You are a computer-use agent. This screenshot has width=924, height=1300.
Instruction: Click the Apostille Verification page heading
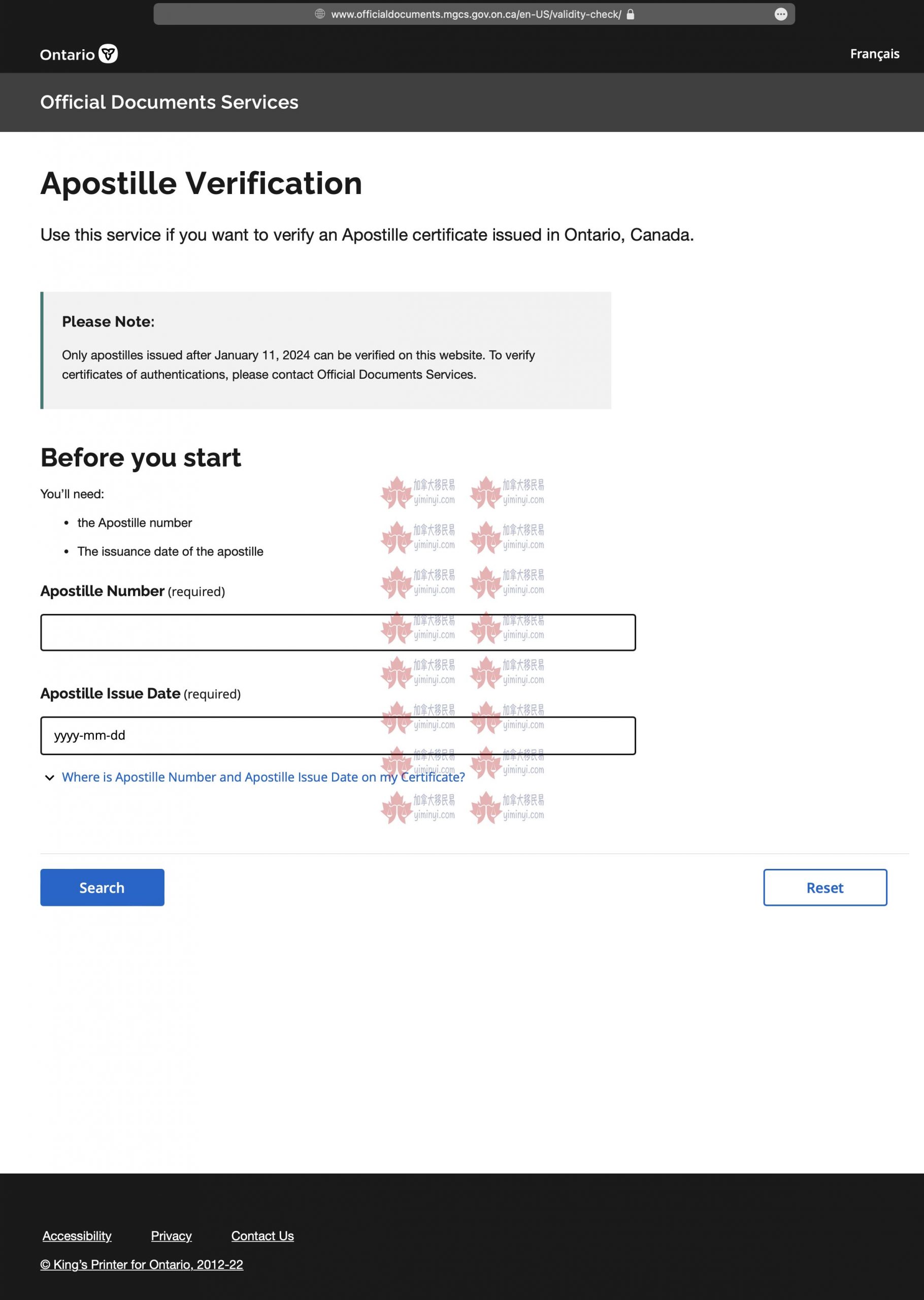point(201,183)
